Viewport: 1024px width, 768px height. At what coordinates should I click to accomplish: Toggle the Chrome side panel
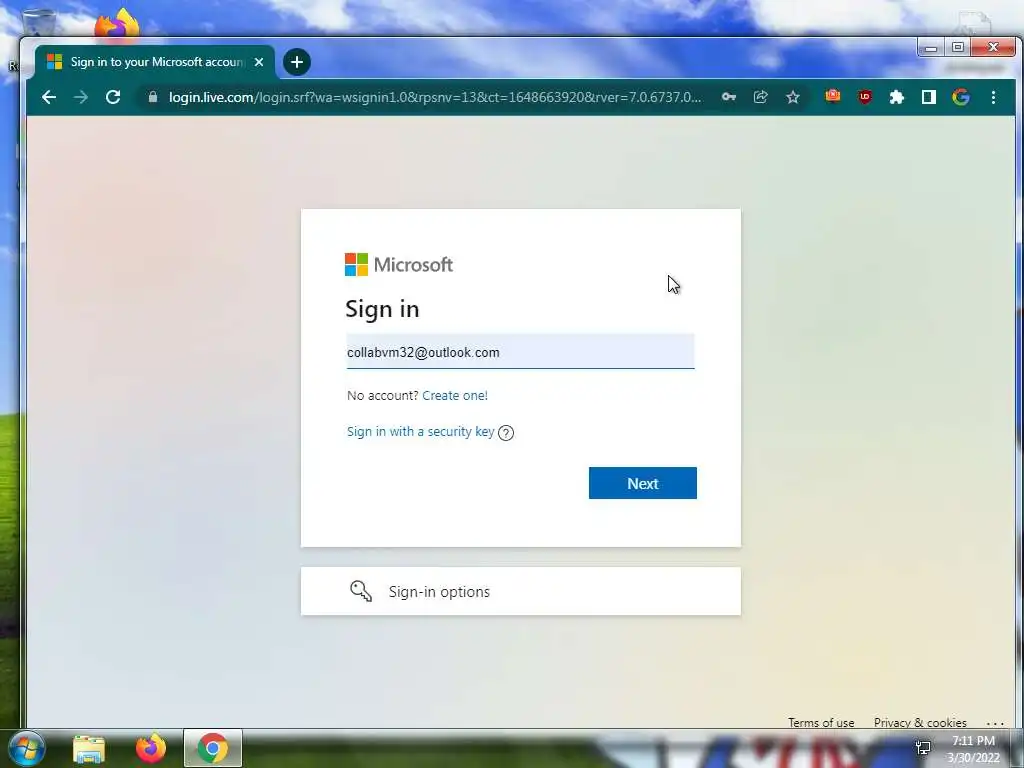pos(929,97)
